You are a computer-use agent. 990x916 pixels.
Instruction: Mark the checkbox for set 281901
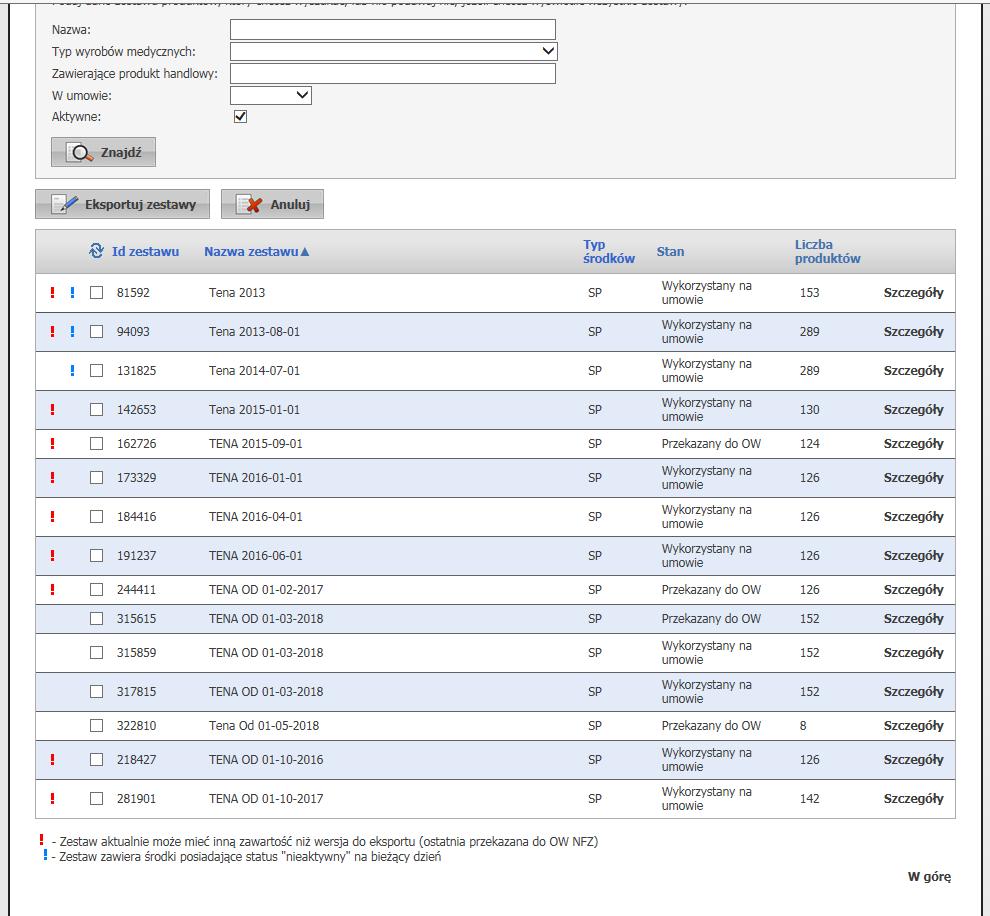[x=97, y=799]
